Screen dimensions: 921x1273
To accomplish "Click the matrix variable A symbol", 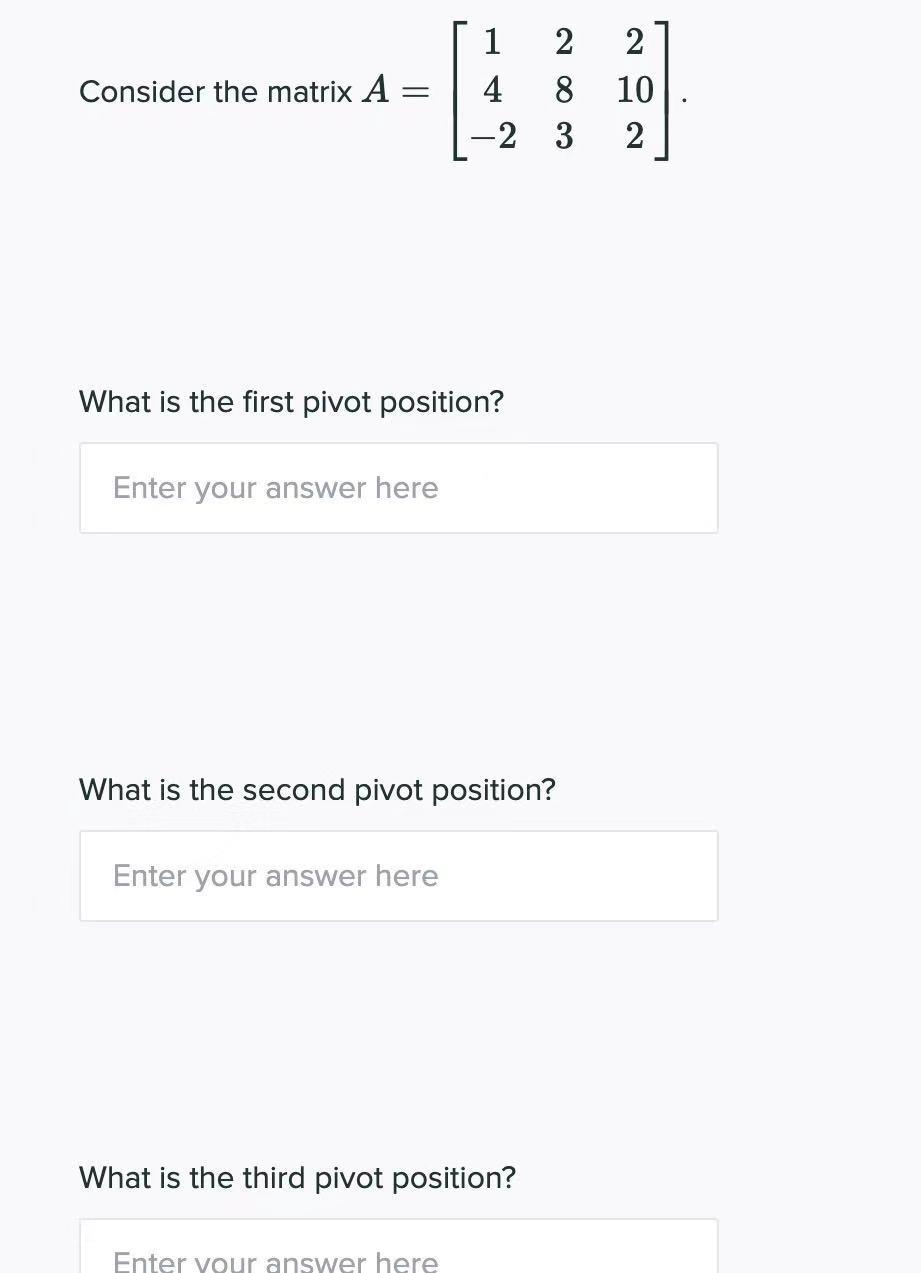I will click(376, 90).
